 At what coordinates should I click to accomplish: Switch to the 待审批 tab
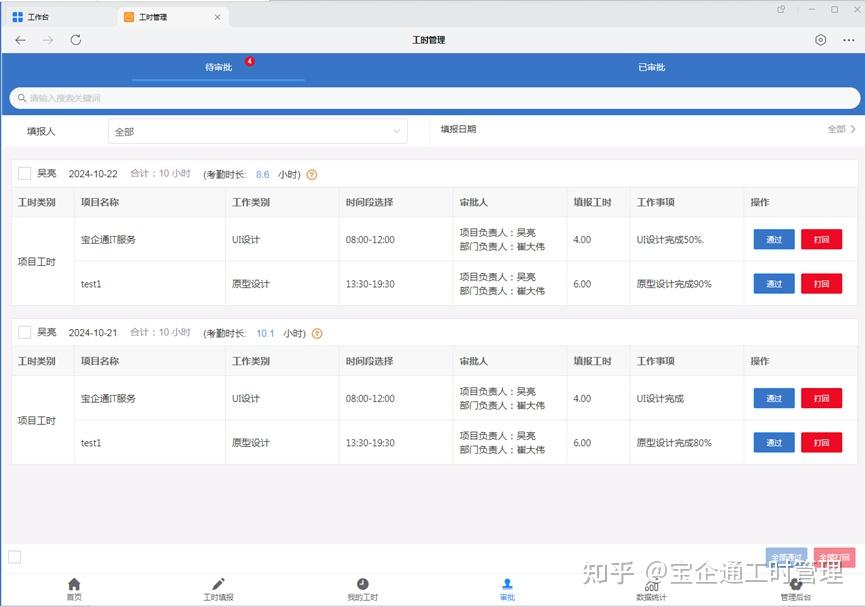pos(218,67)
